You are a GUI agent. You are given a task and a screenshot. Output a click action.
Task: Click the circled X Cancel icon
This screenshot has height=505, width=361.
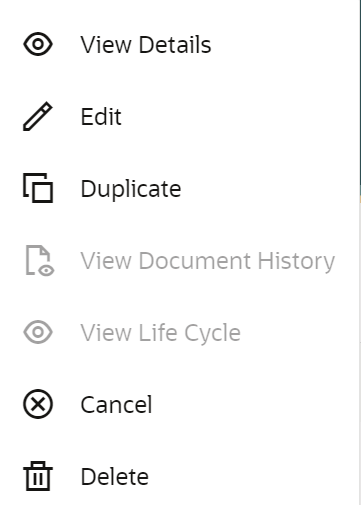[38, 404]
